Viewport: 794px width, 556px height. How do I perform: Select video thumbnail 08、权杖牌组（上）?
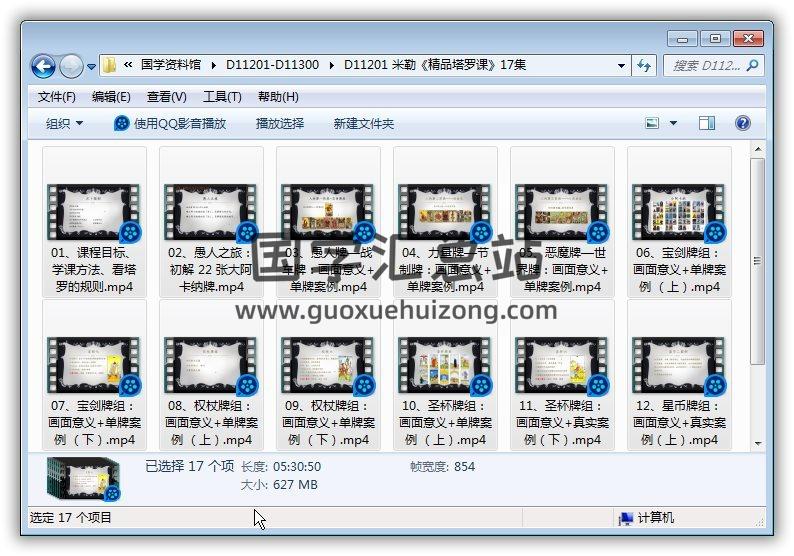(211, 366)
